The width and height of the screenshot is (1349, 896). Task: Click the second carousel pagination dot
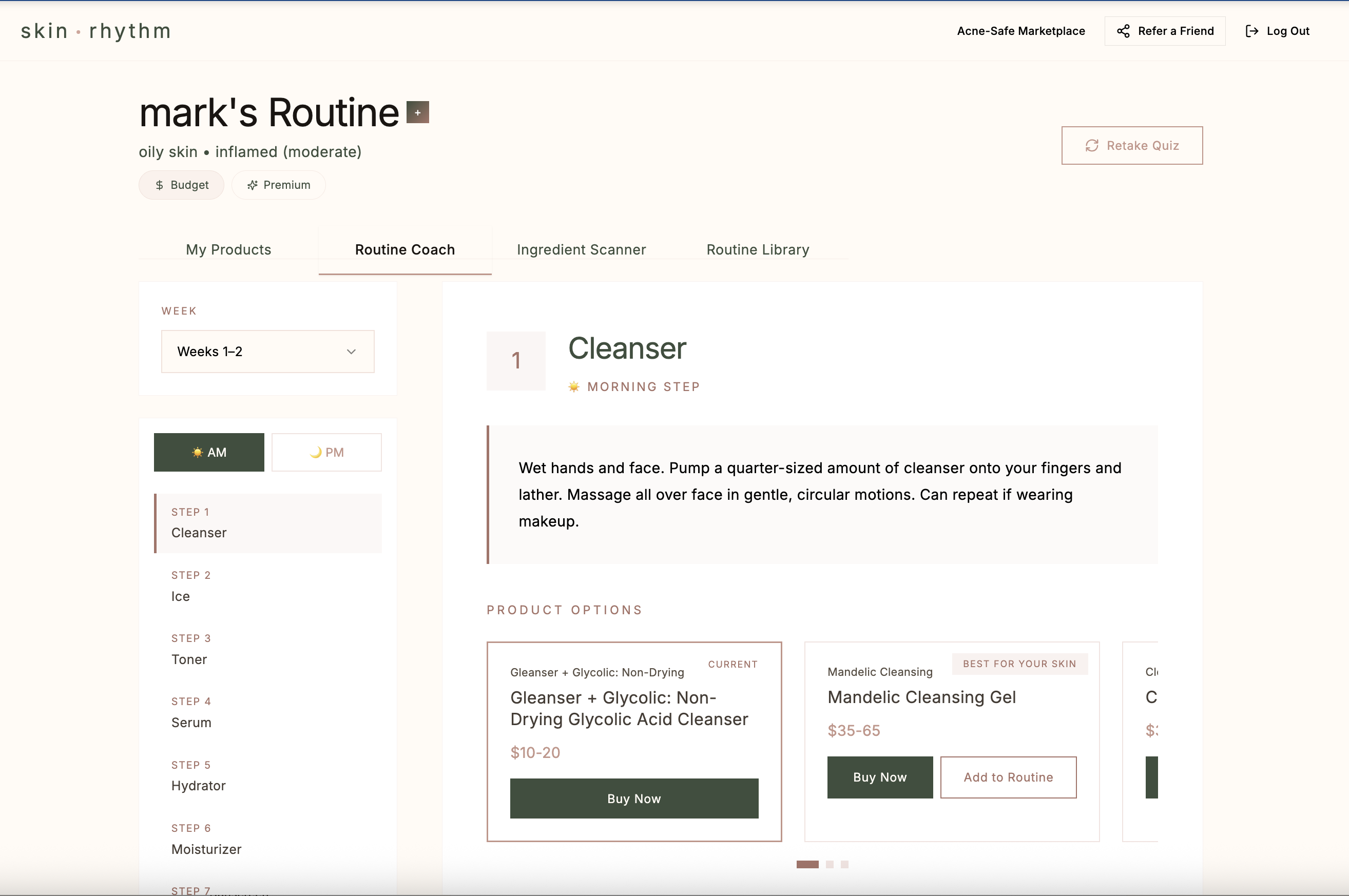(x=830, y=865)
